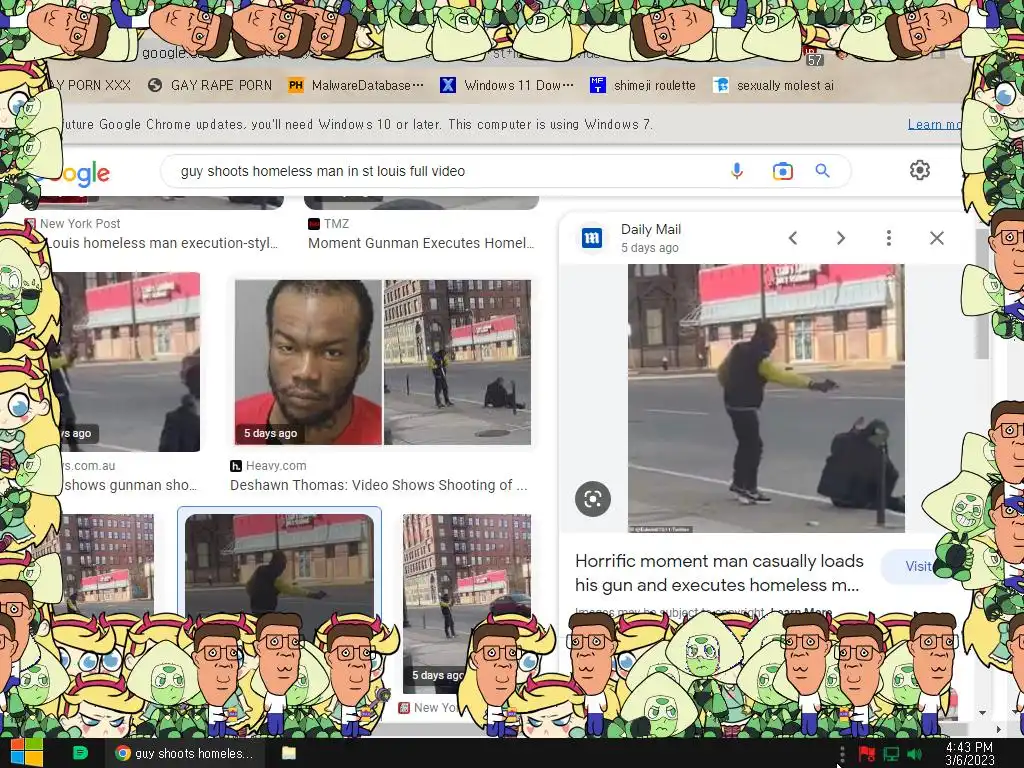Click '5 days ago' under Daily Mail
The width and height of the screenshot is (1024, 768).
point(649,248)
